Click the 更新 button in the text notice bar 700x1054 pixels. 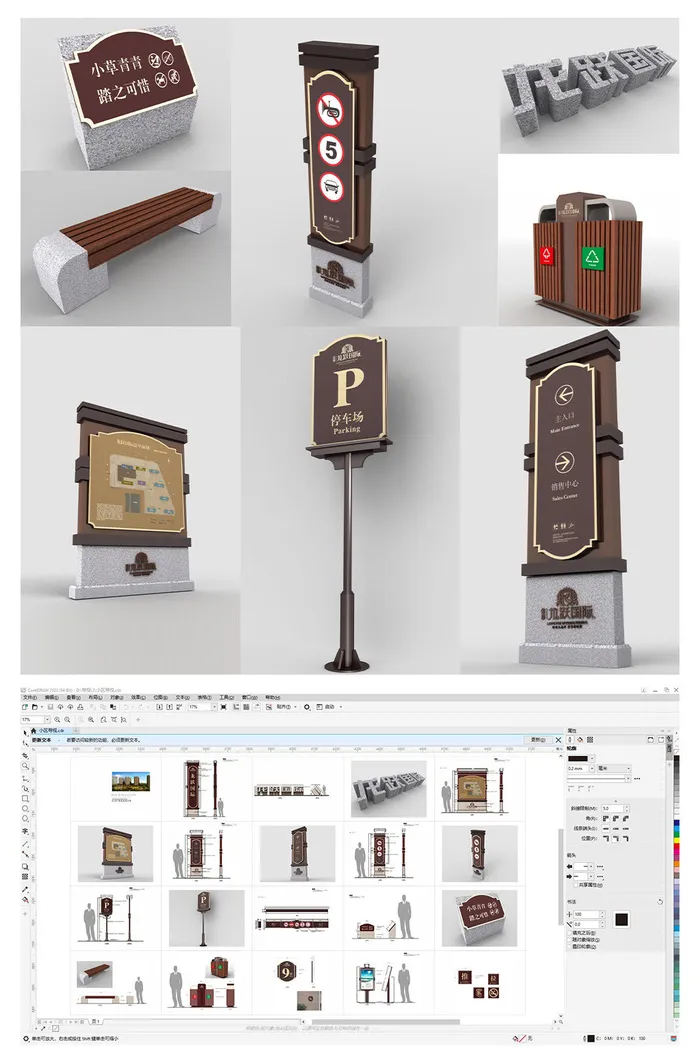pos(537,741)
